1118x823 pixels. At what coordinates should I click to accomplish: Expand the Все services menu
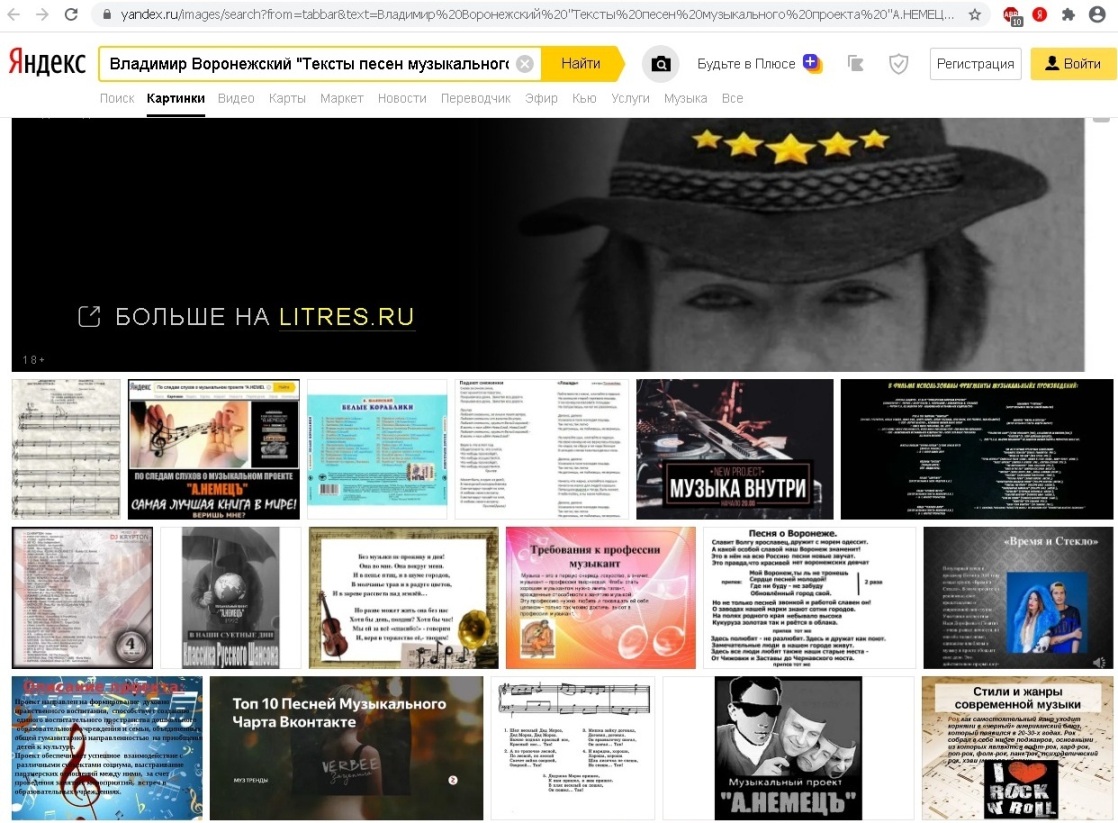click(732, 98)
